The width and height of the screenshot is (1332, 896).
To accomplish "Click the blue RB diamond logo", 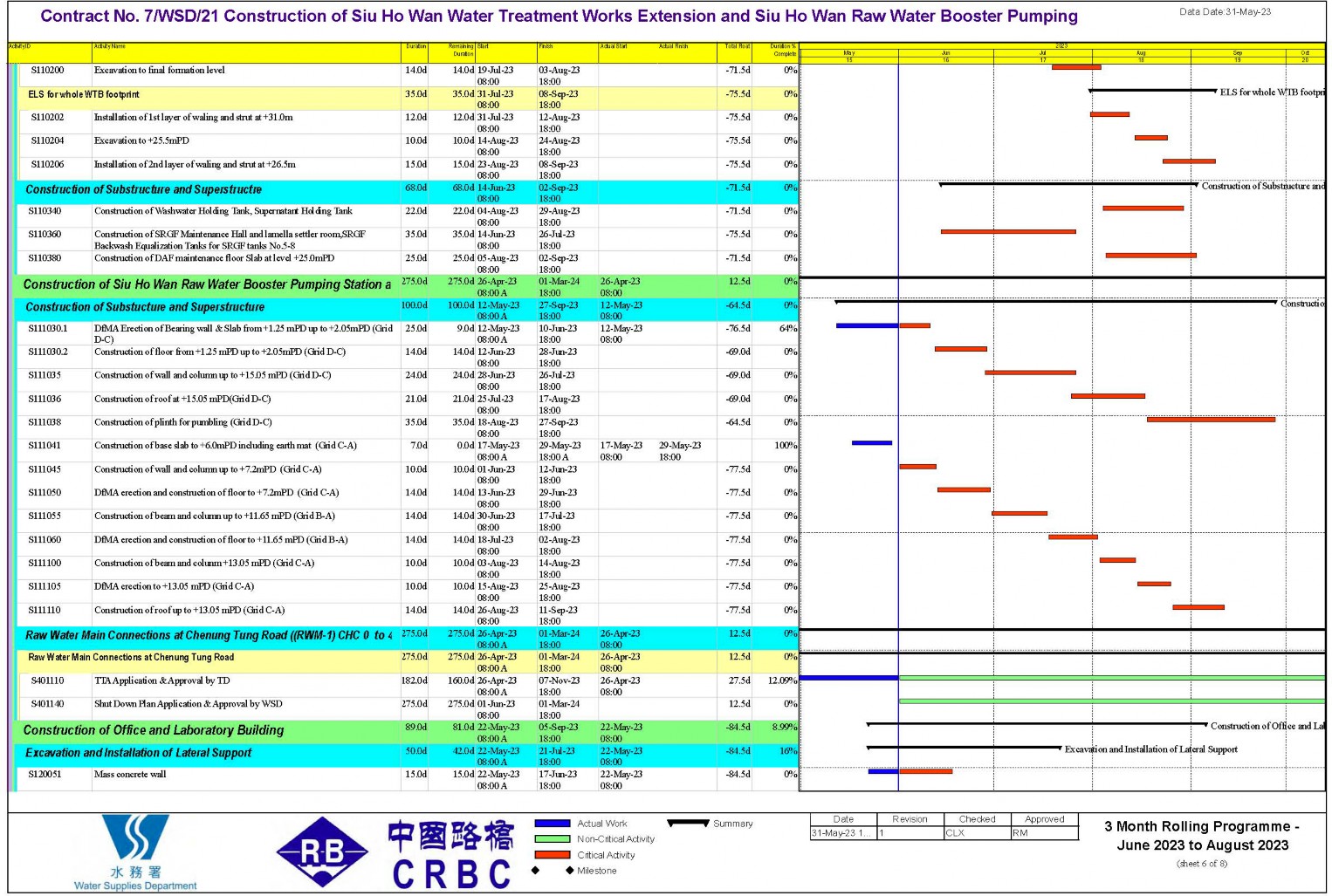I will click(322, 852).
